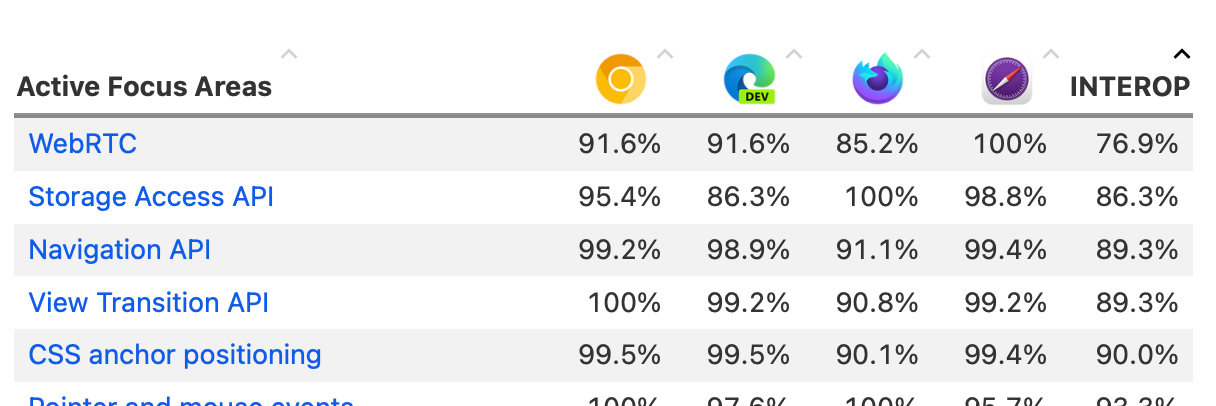Open the Navigation API link
The width and height of the screenshot is (1216, 406).
[119, 249]
